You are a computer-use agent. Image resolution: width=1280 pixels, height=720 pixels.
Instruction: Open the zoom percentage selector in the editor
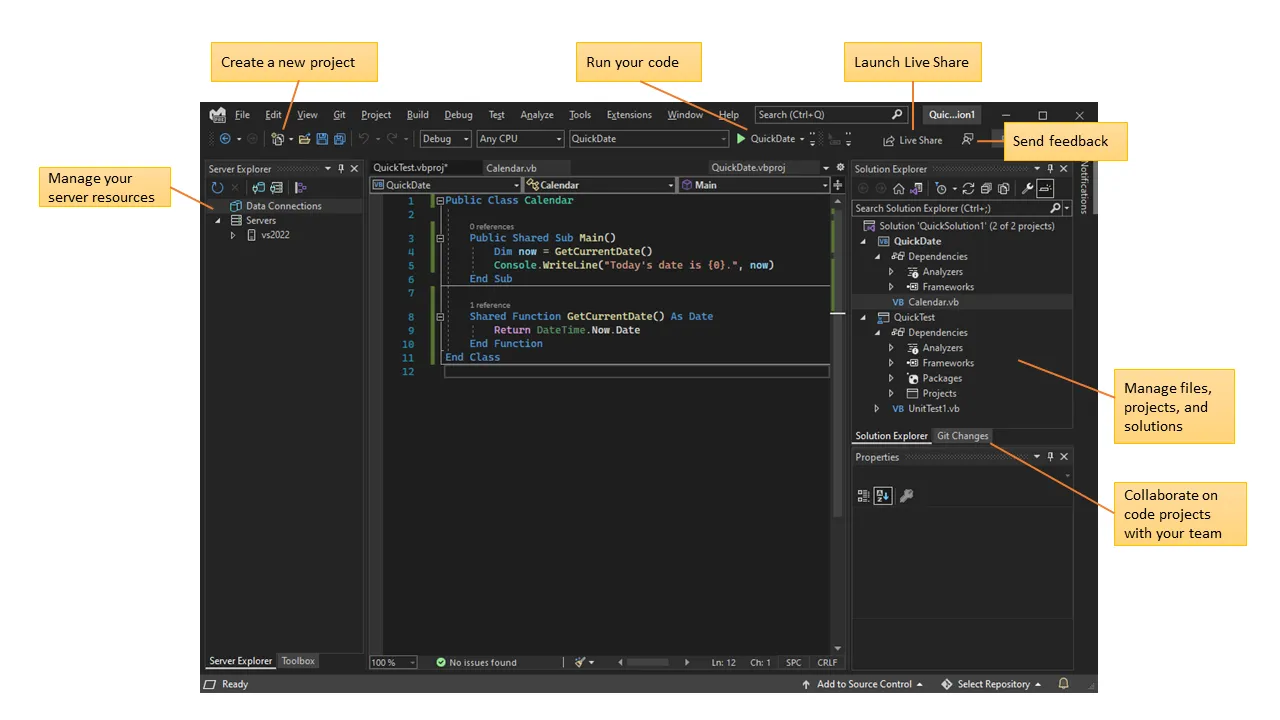pos(392,662)
